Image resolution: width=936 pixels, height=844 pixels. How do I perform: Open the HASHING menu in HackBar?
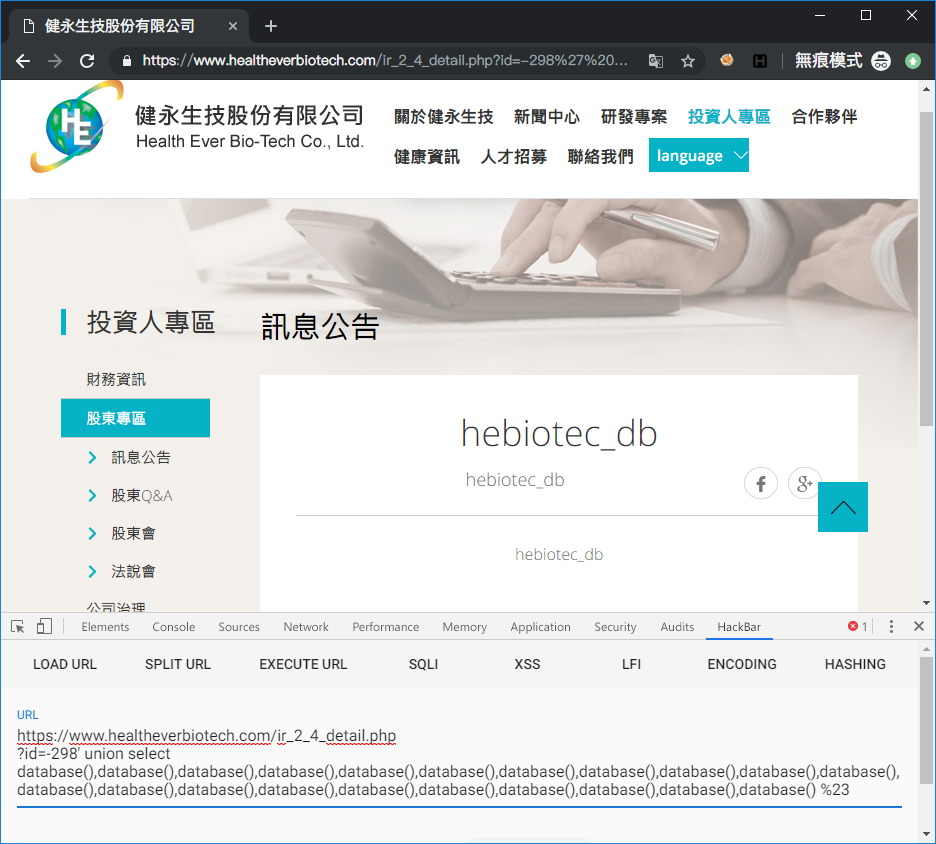(x=855, y=664)
